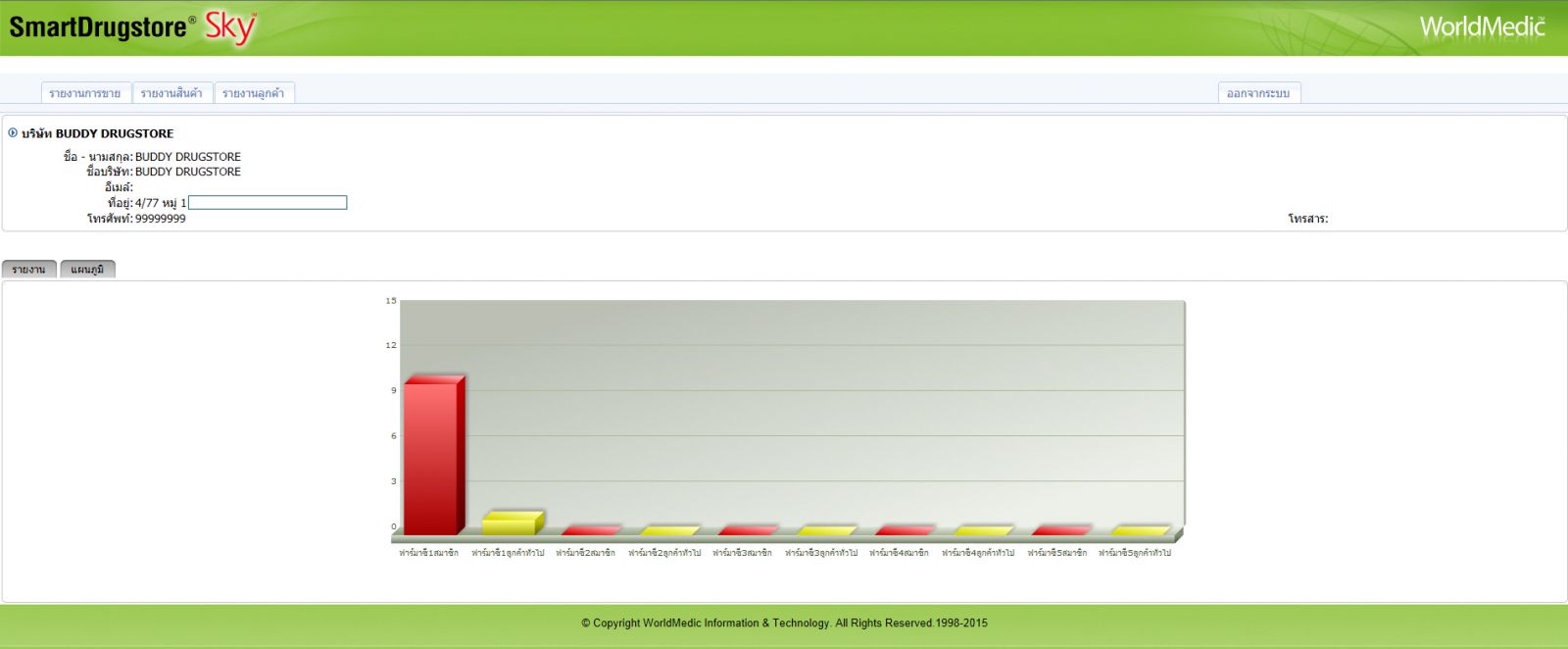This screenshot has height=649, width=1568.
Task: Switch to the แผนภูมิ tab
Action: (x=87, y=270)
